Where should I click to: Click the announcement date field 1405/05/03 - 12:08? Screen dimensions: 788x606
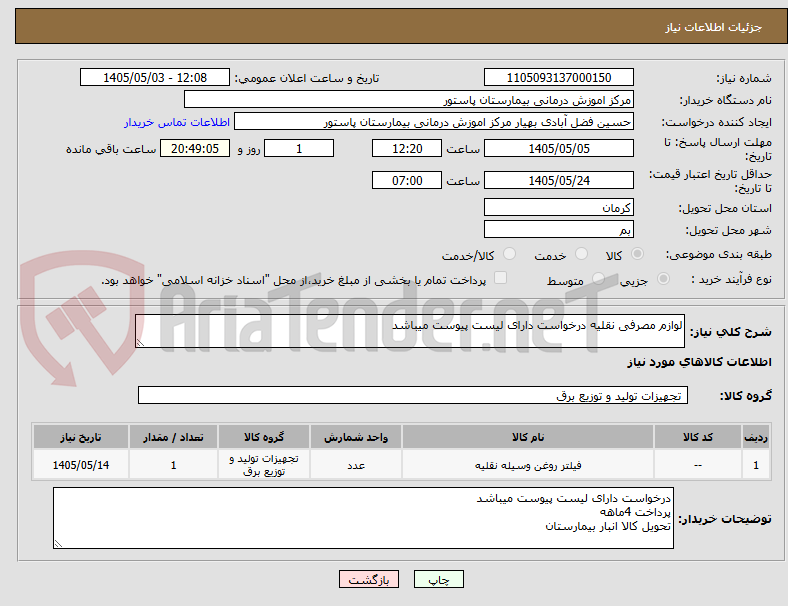coord(155,77)
